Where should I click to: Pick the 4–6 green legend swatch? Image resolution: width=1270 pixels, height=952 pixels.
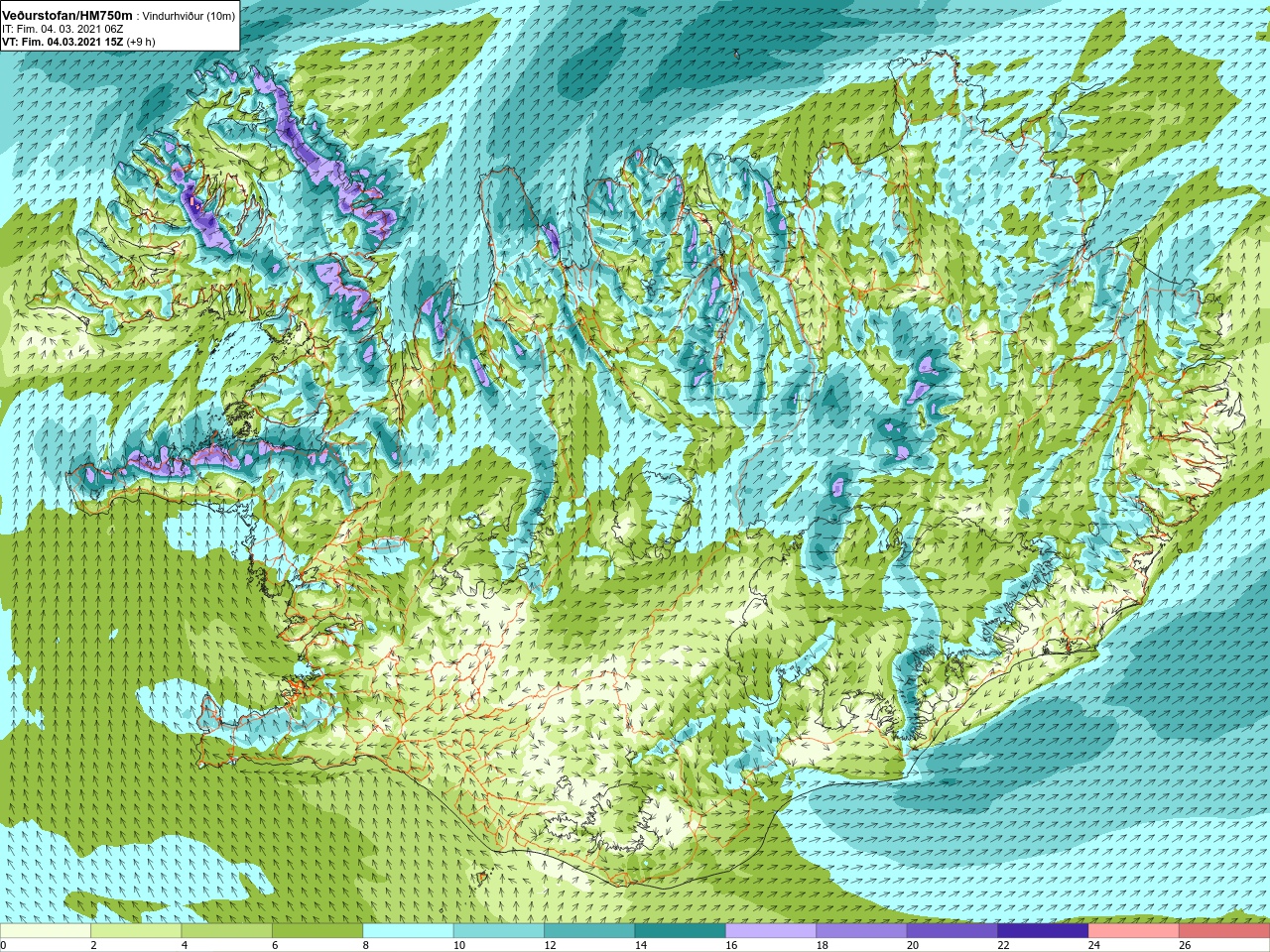pos(227,931)
